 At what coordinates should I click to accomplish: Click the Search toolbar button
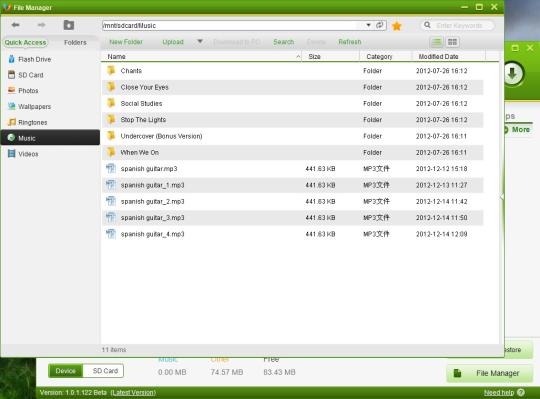coord(284,42)
